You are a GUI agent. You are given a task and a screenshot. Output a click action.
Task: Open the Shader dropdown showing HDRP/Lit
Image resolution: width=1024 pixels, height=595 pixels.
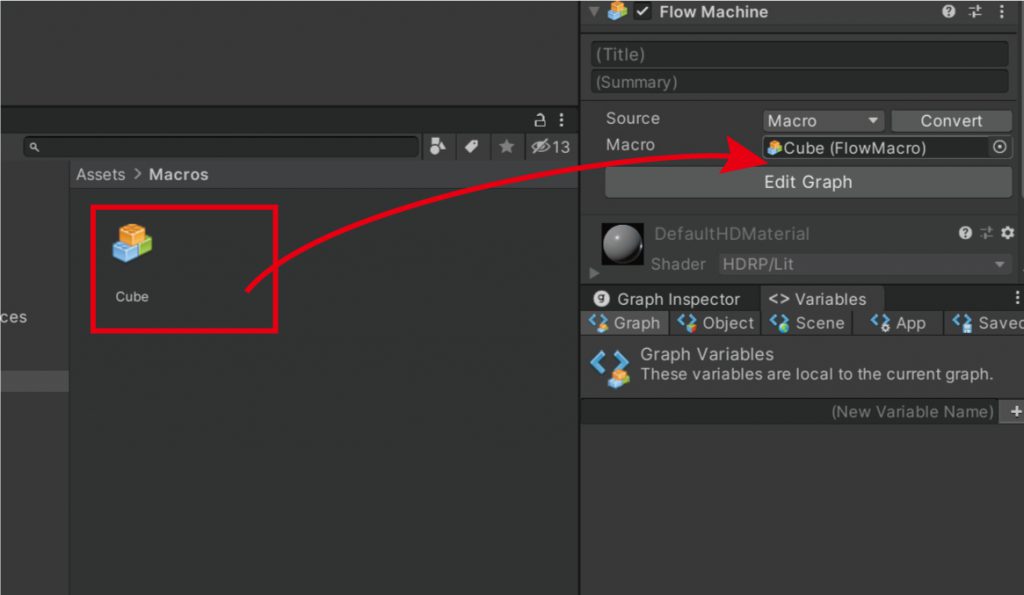coord(864,265)
